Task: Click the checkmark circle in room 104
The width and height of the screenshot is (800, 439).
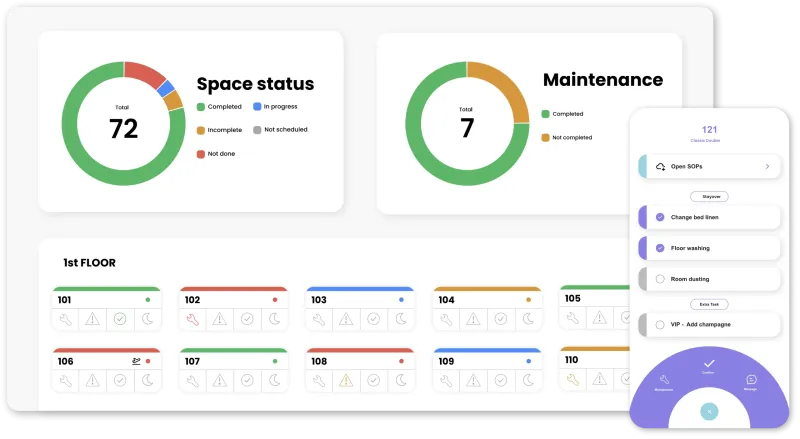Action: [501, 319]
